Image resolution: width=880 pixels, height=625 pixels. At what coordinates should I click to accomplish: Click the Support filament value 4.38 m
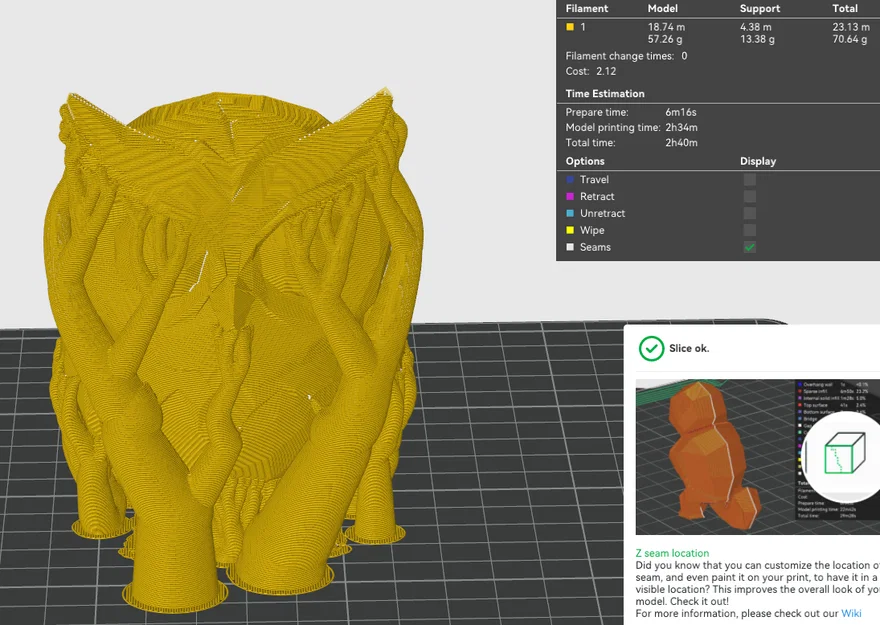755,27
